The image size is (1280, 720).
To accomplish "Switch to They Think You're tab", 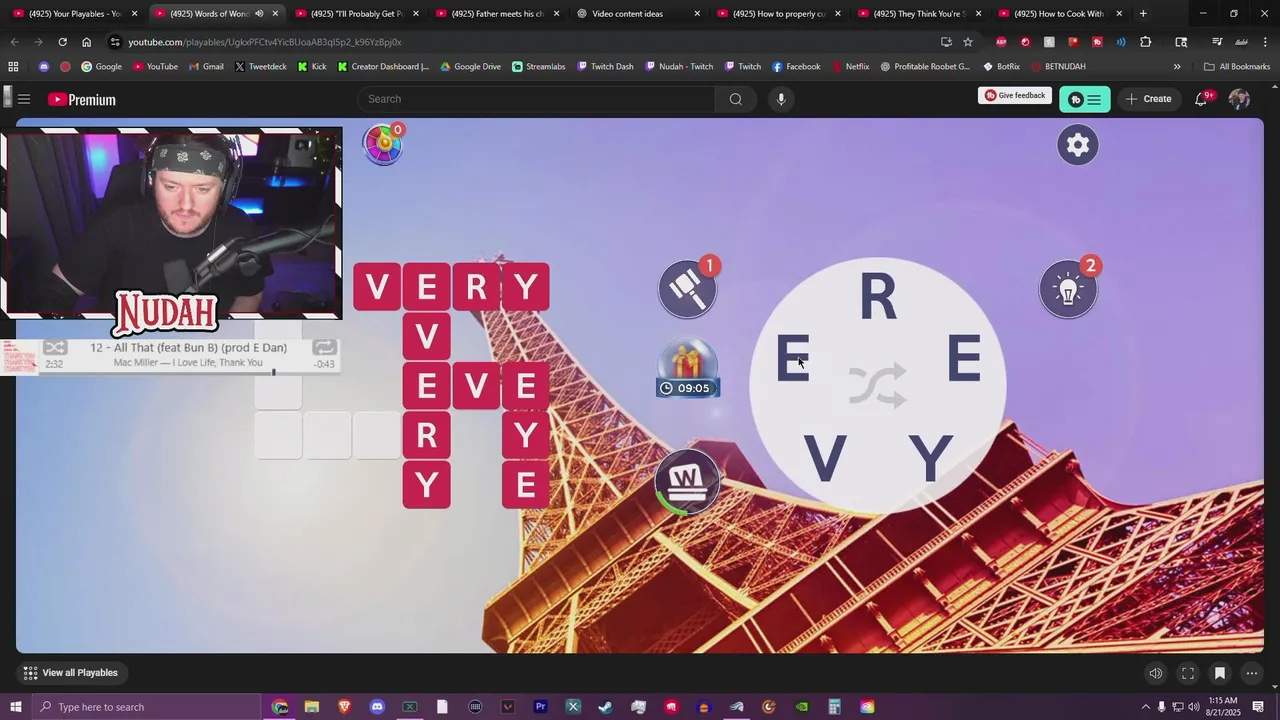I will point(918,14).
